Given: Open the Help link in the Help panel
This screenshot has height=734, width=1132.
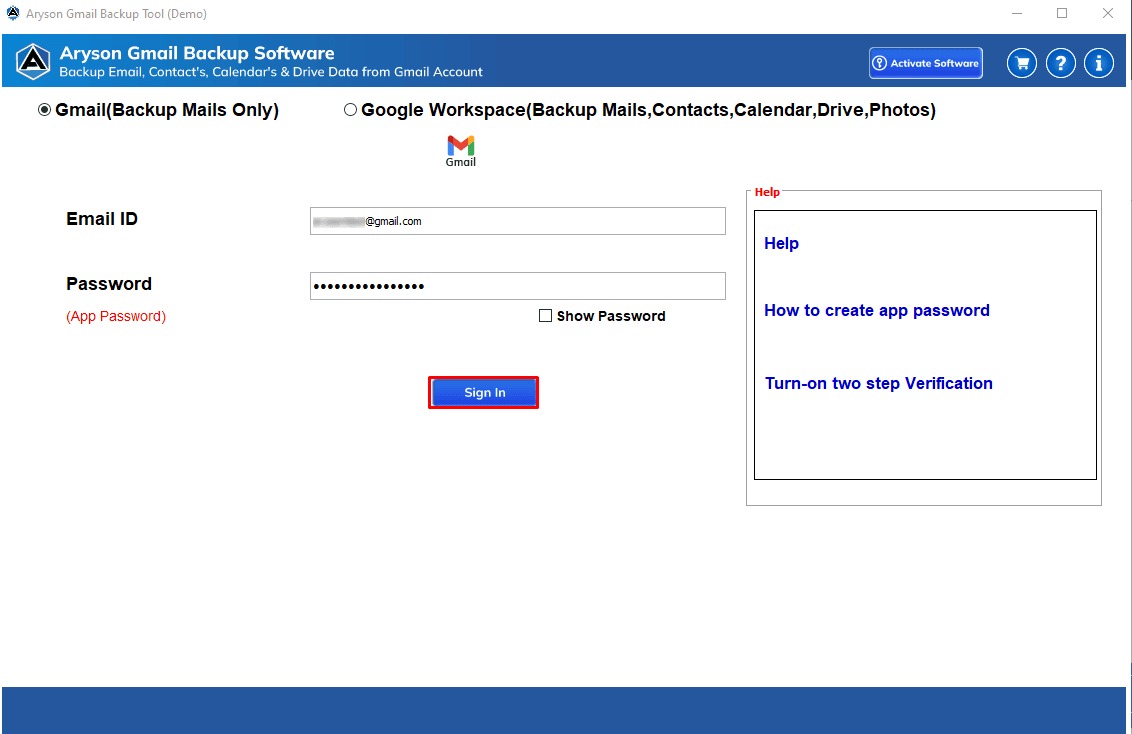Looking at the screenshot, I should [x=781, y=243].
